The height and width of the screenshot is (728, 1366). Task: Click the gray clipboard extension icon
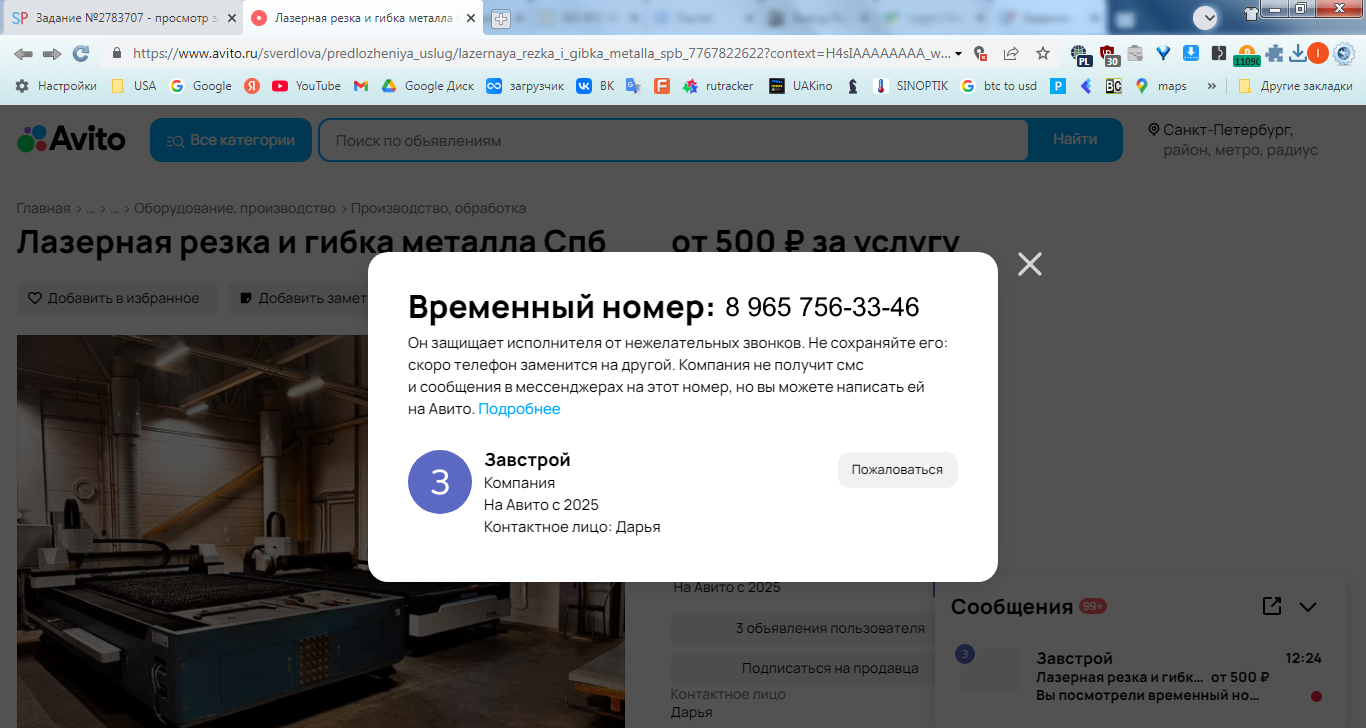click(1135, 53)
